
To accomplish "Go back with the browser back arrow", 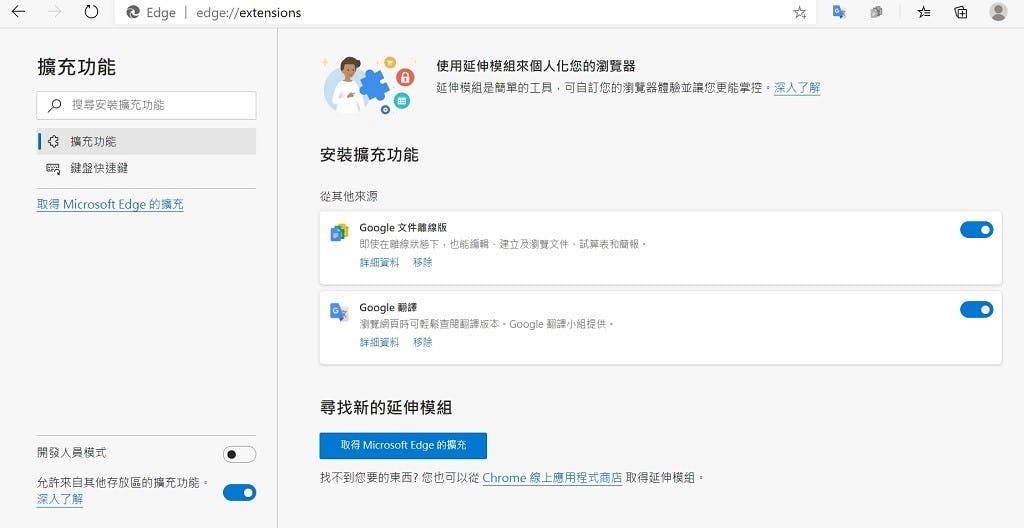I will (x=18, y=12).
